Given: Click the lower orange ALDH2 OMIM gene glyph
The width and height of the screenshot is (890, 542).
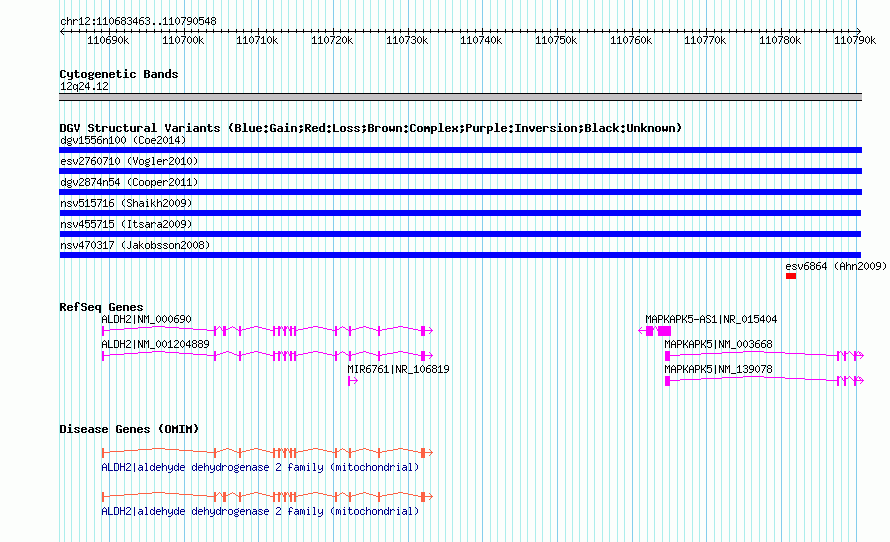Looking at the screenshot, I should pyautogui.click(x=267, y=497).
